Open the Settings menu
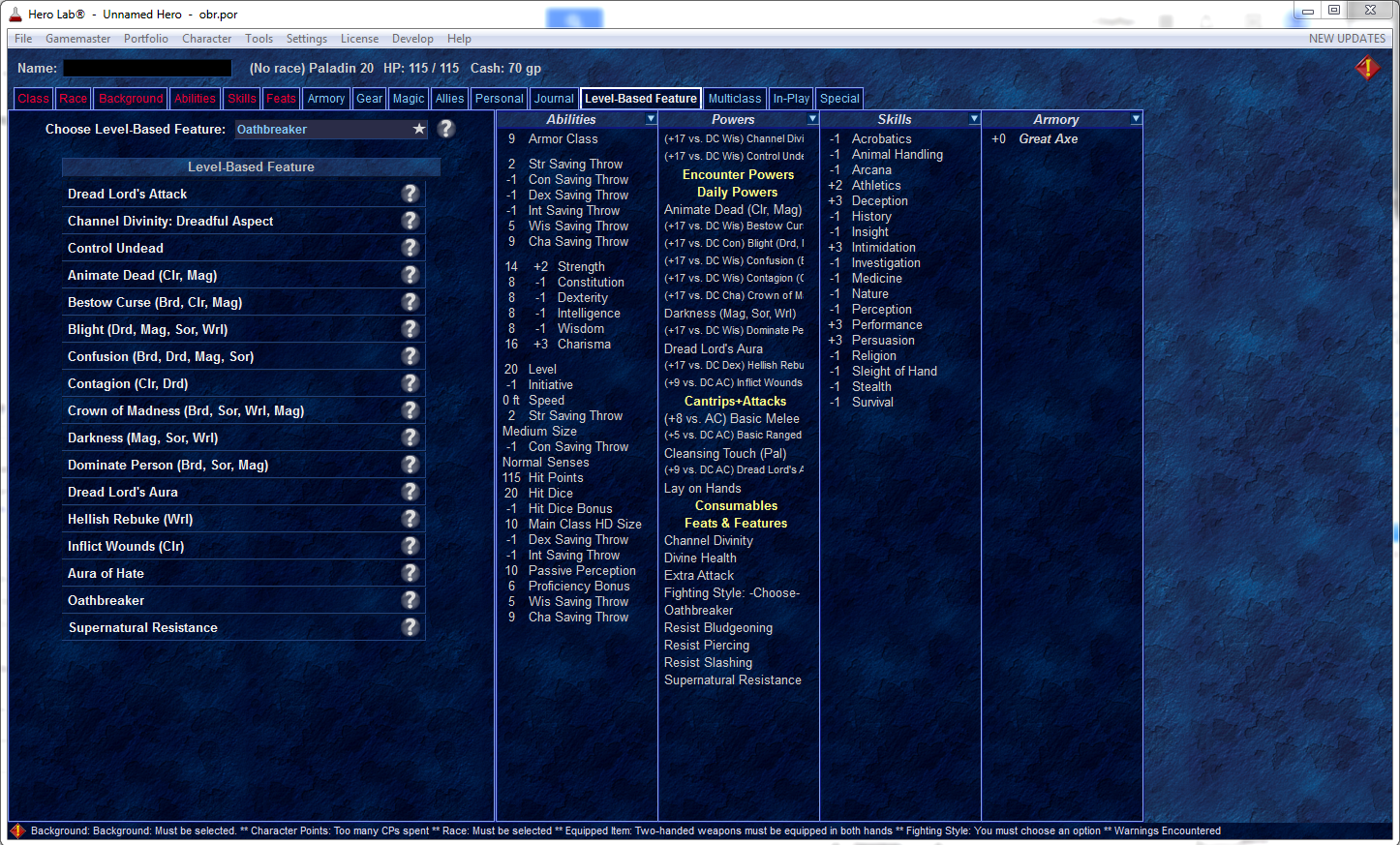Screen dimensions: 1400x845 (x=307, y=39)
